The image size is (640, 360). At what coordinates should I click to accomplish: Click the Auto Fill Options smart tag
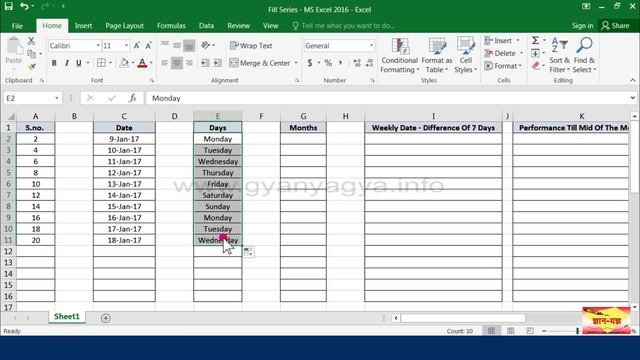(248, 252)
